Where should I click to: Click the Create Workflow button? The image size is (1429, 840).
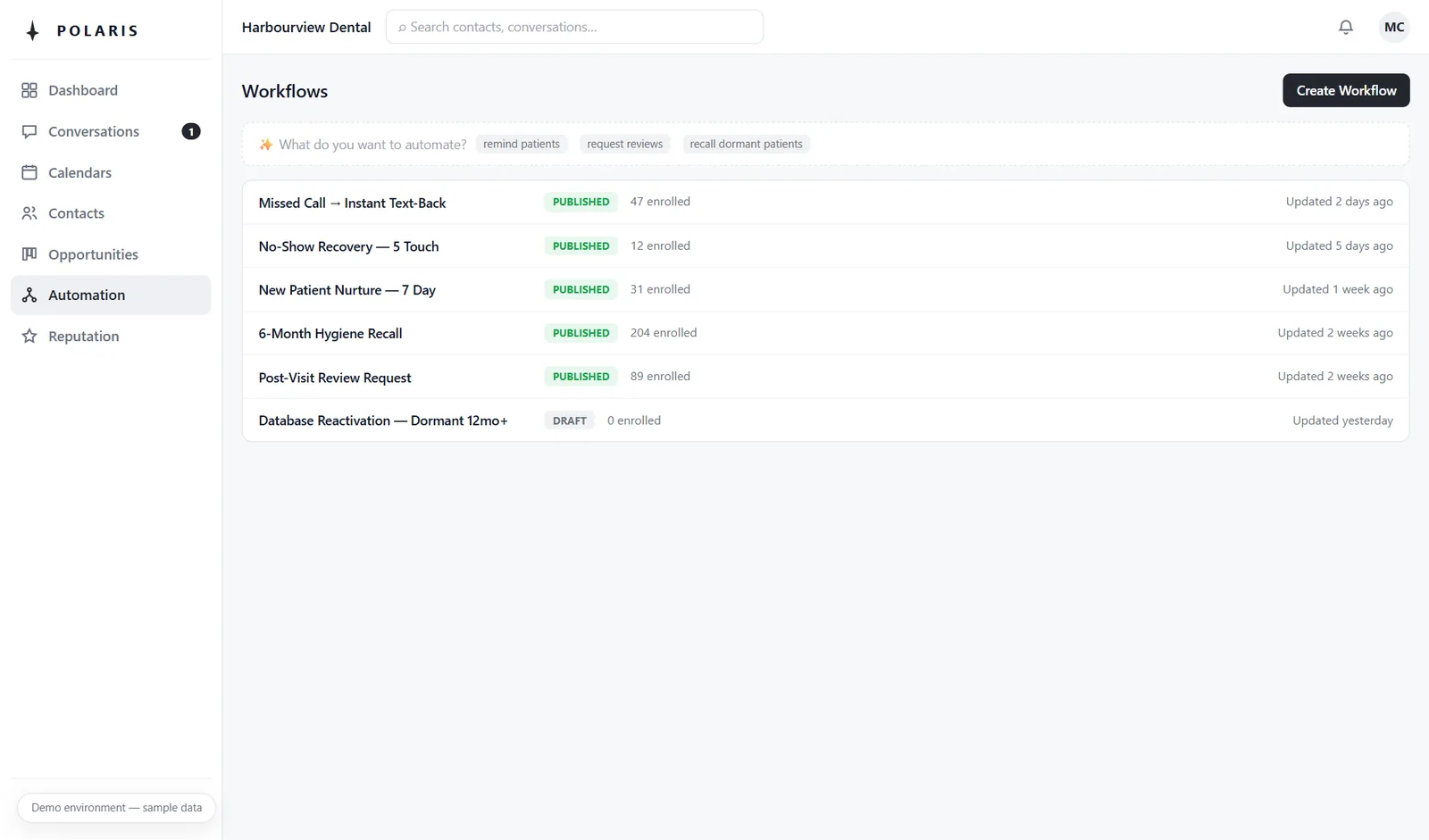pos(1346,90)
